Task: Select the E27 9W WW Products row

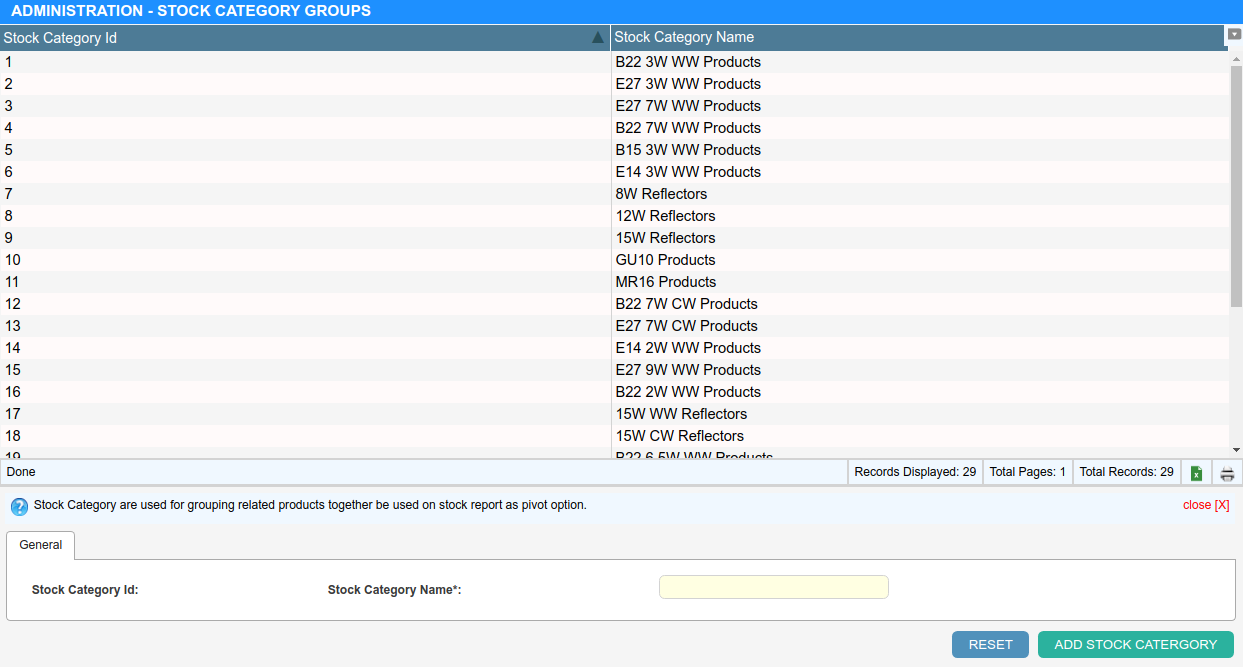Action: click(x=688, y=370)
